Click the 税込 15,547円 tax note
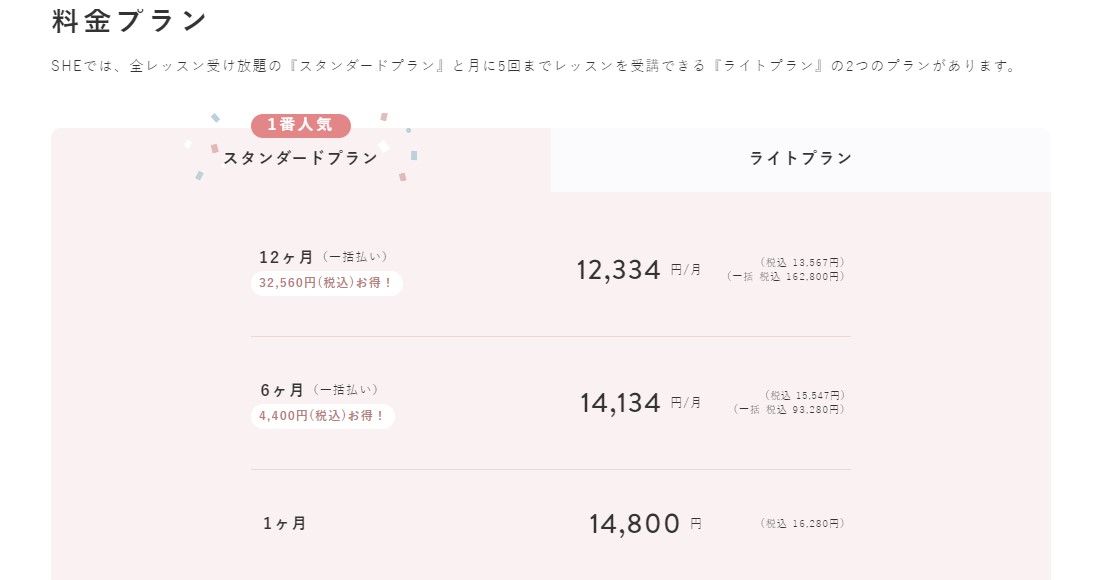 804,395
